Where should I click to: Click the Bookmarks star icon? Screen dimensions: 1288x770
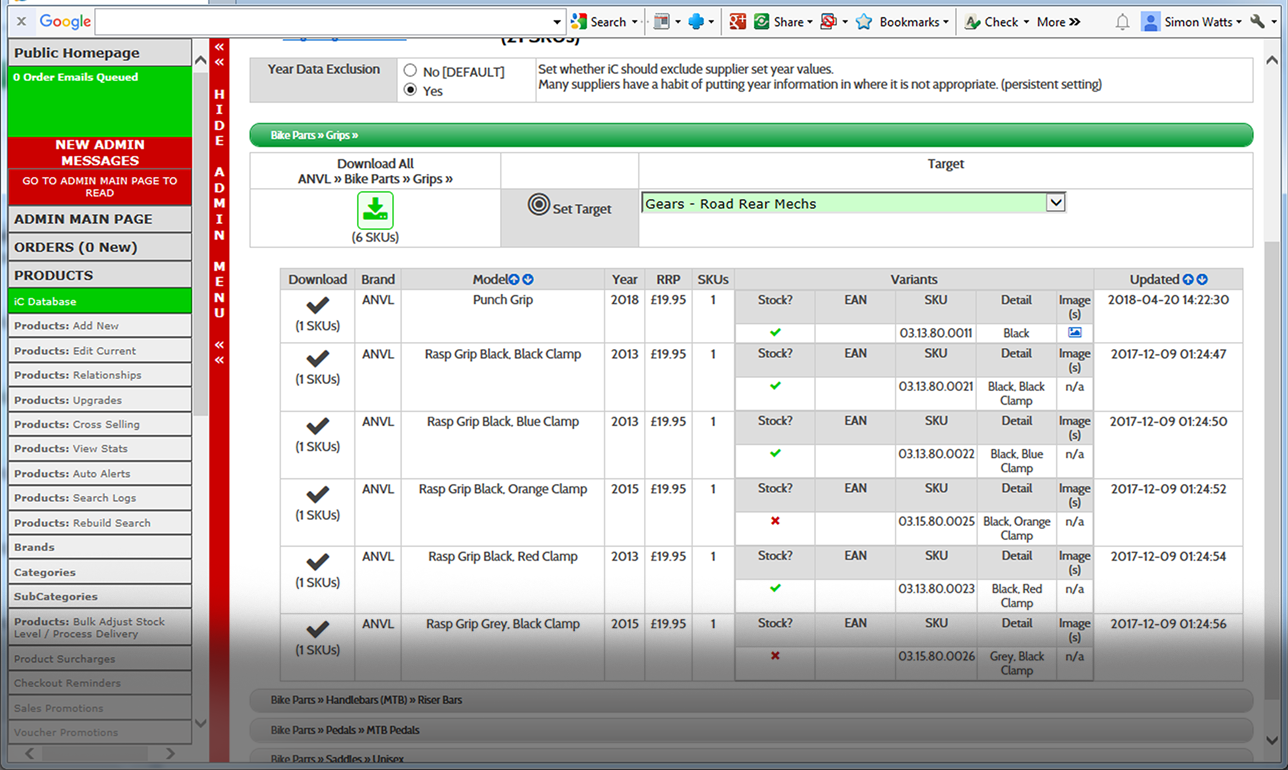click(865, 21)
